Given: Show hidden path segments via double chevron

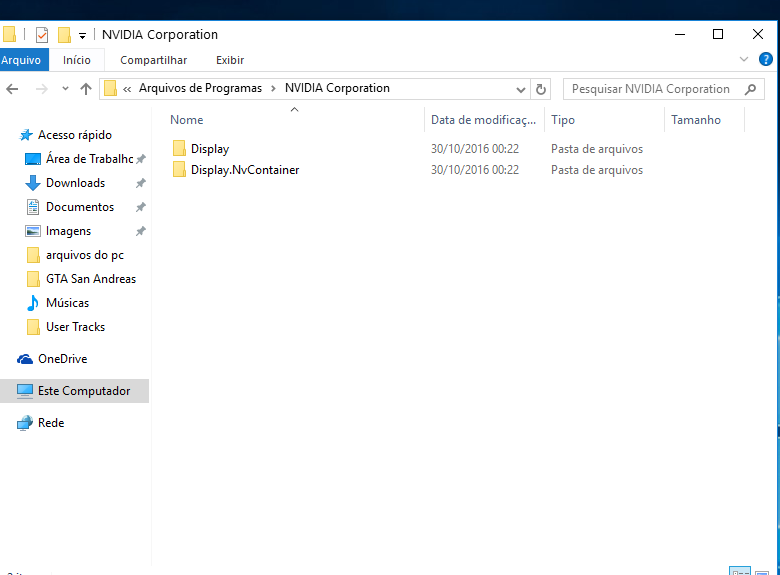Looking at the screenshot, I should (x=127, y=89).
